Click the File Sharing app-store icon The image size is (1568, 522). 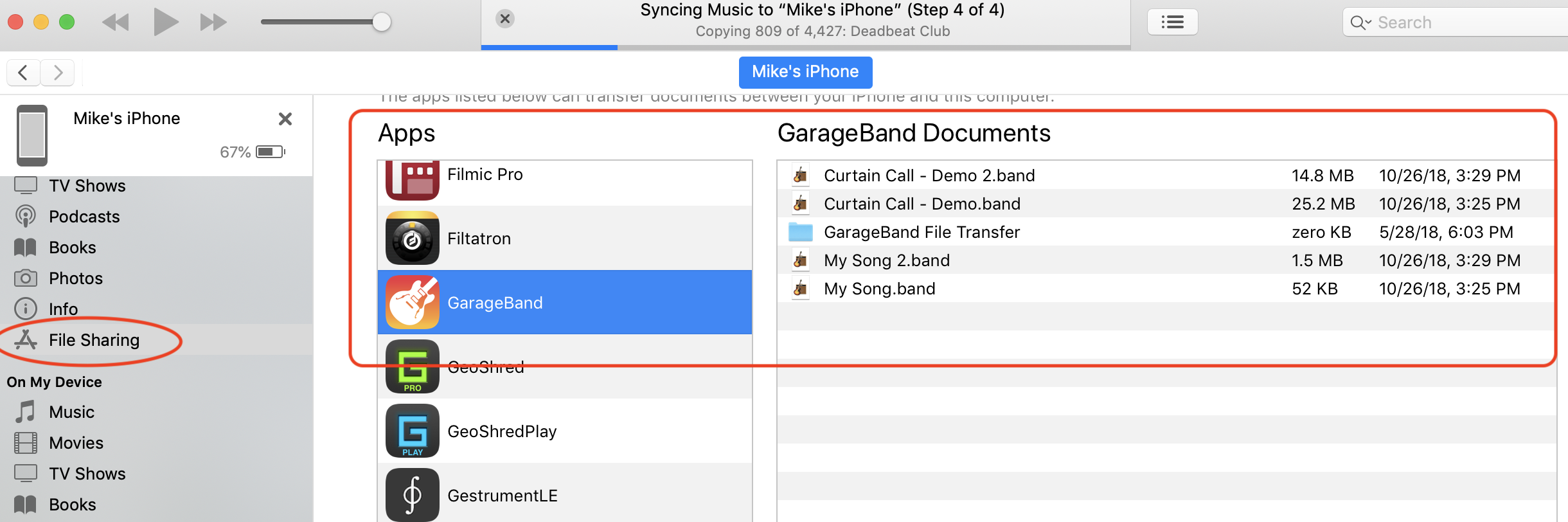(x=25, y=339)
